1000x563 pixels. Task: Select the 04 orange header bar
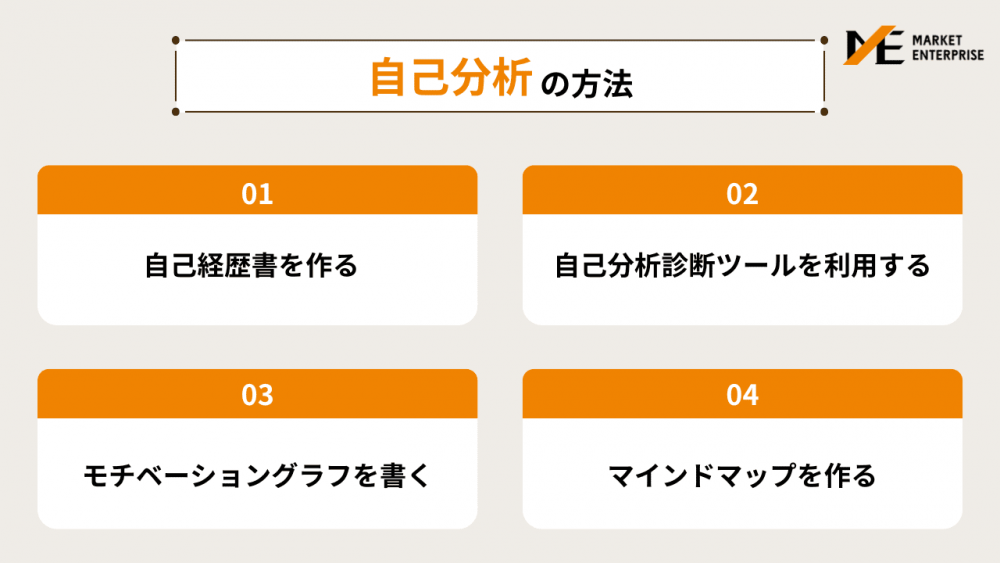pos(742,393)
